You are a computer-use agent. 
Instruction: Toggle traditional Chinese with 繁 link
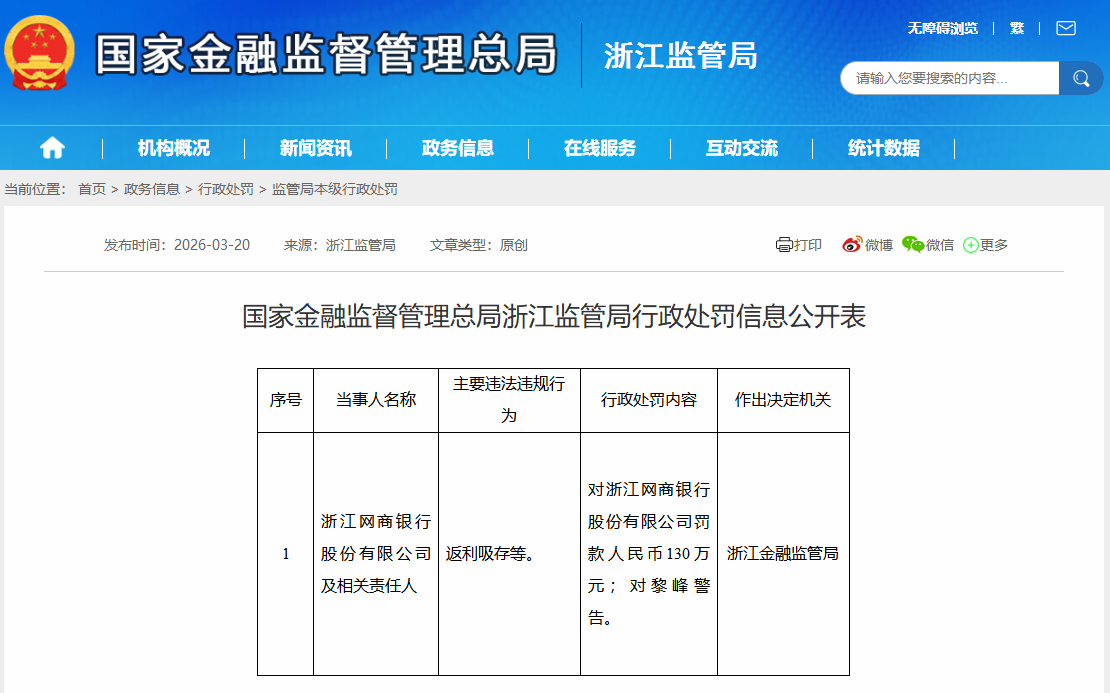pos(1017,28)
